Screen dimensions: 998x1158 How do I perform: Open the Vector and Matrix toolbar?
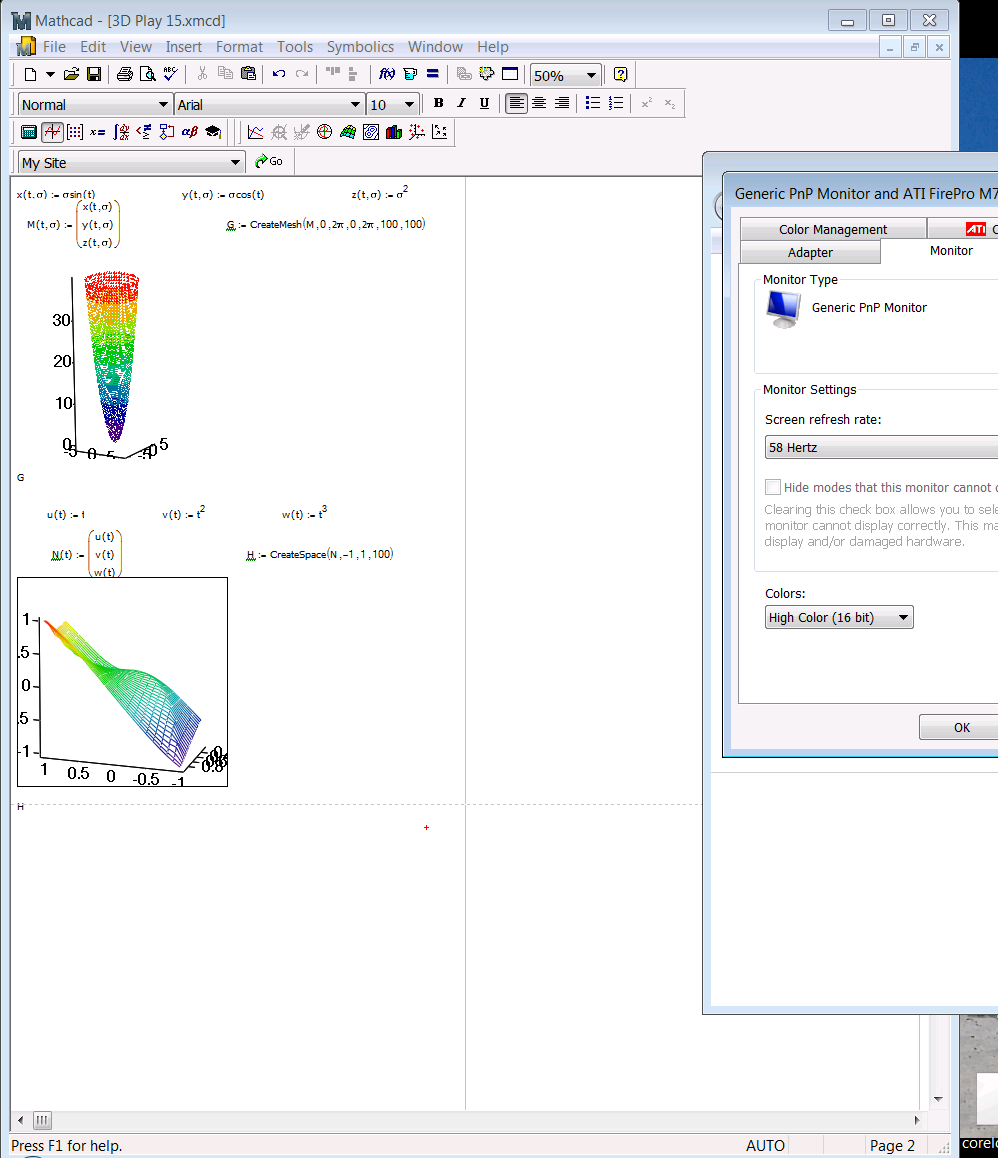(x=75, y=132)
